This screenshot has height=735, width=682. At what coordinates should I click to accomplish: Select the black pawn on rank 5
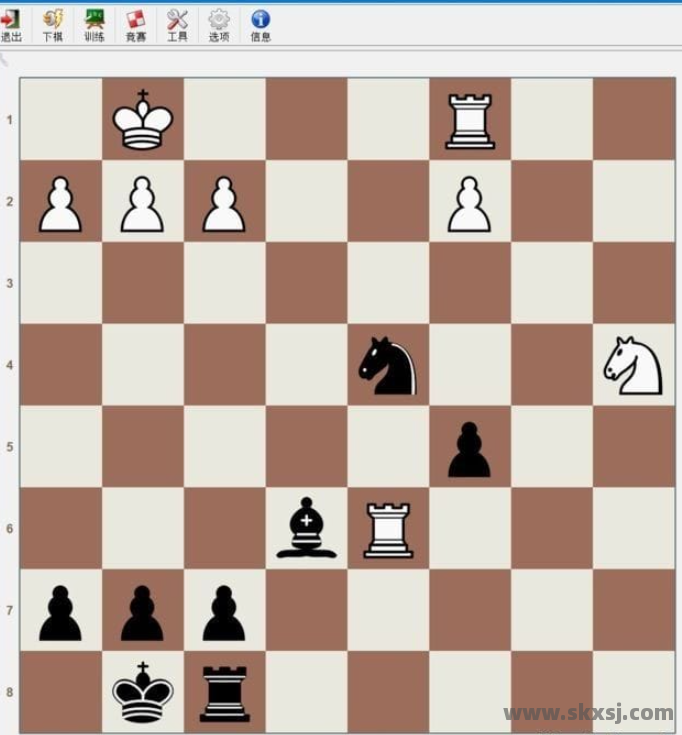click(470, 448)
